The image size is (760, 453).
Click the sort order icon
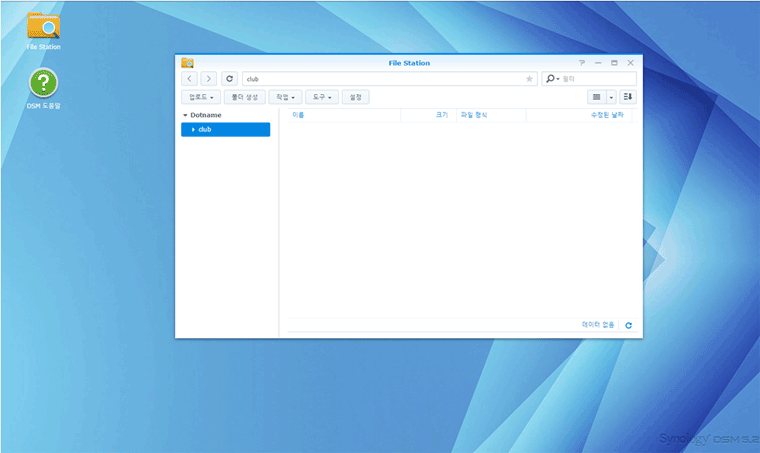tap(628, 97)
